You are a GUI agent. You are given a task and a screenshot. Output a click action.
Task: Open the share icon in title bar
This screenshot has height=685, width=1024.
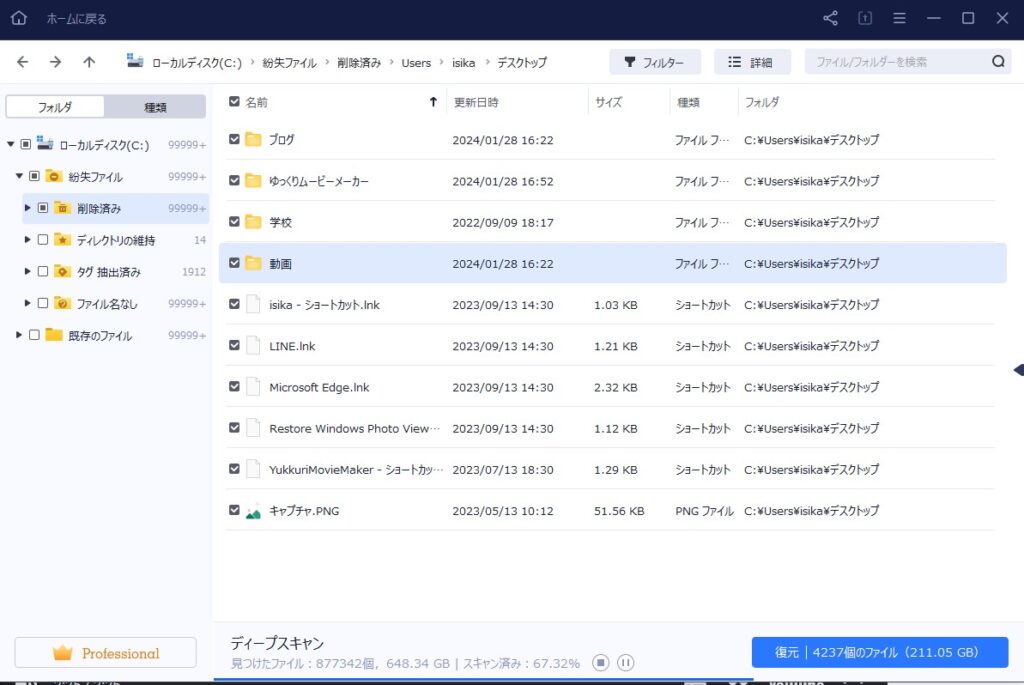pos(830,18)
